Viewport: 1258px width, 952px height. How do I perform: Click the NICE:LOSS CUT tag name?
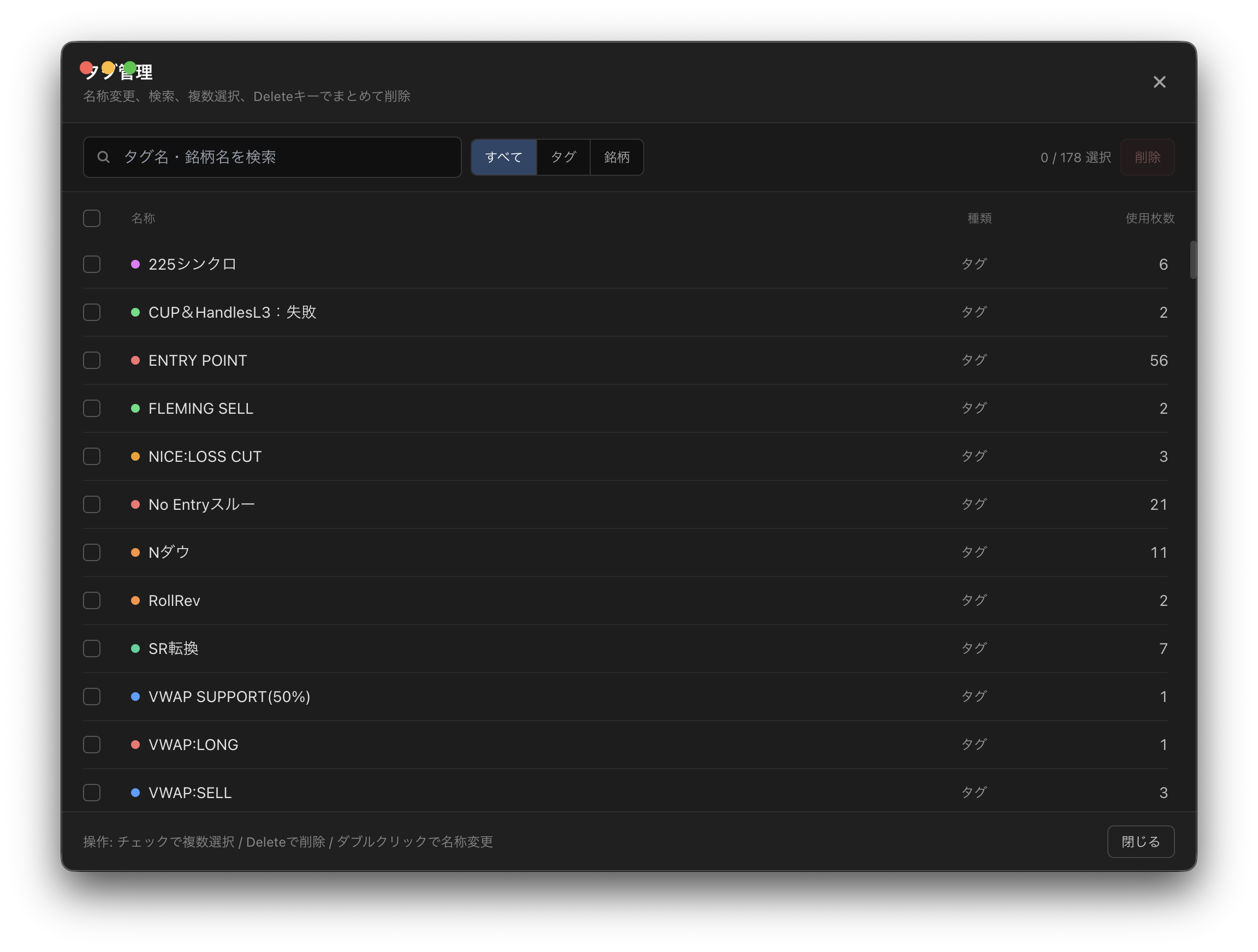pyautogui.click(x=205, y=456)
